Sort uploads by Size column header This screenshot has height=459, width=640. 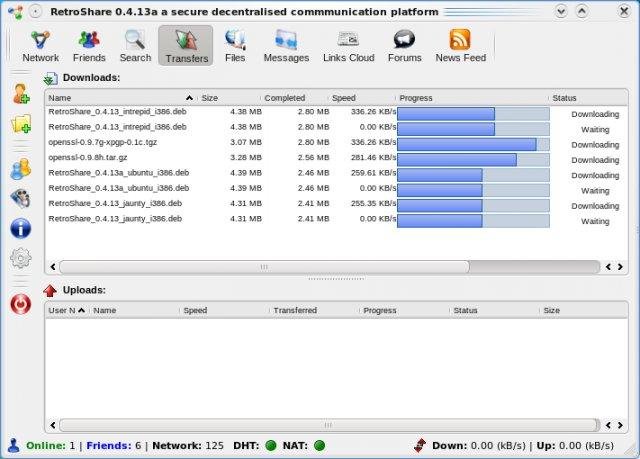point(583,310)
